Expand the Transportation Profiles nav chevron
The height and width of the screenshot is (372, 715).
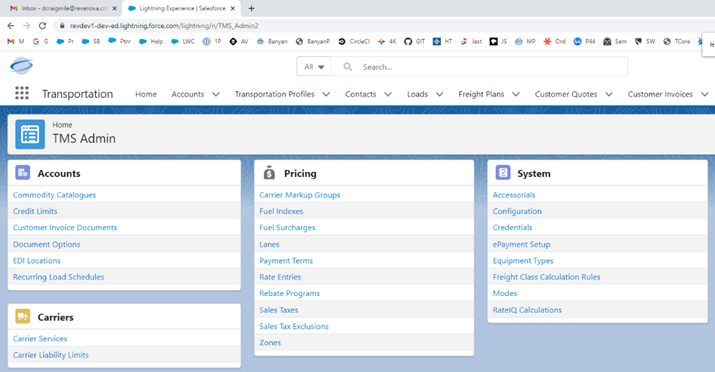[x=326, y=94]
